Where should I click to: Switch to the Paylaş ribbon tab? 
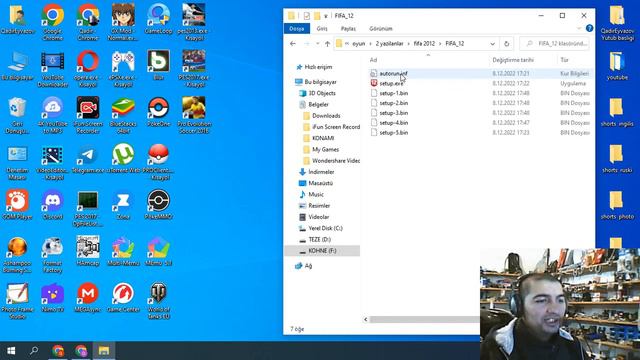[x=348, y=29]
